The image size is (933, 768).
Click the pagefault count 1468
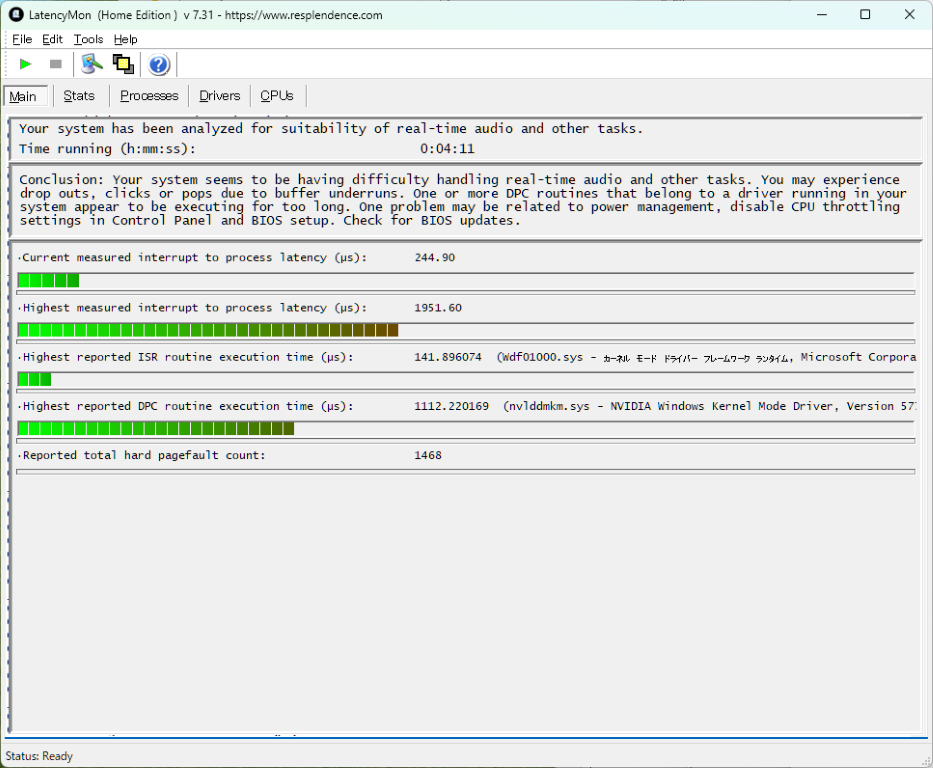click(x=428, y=455)
